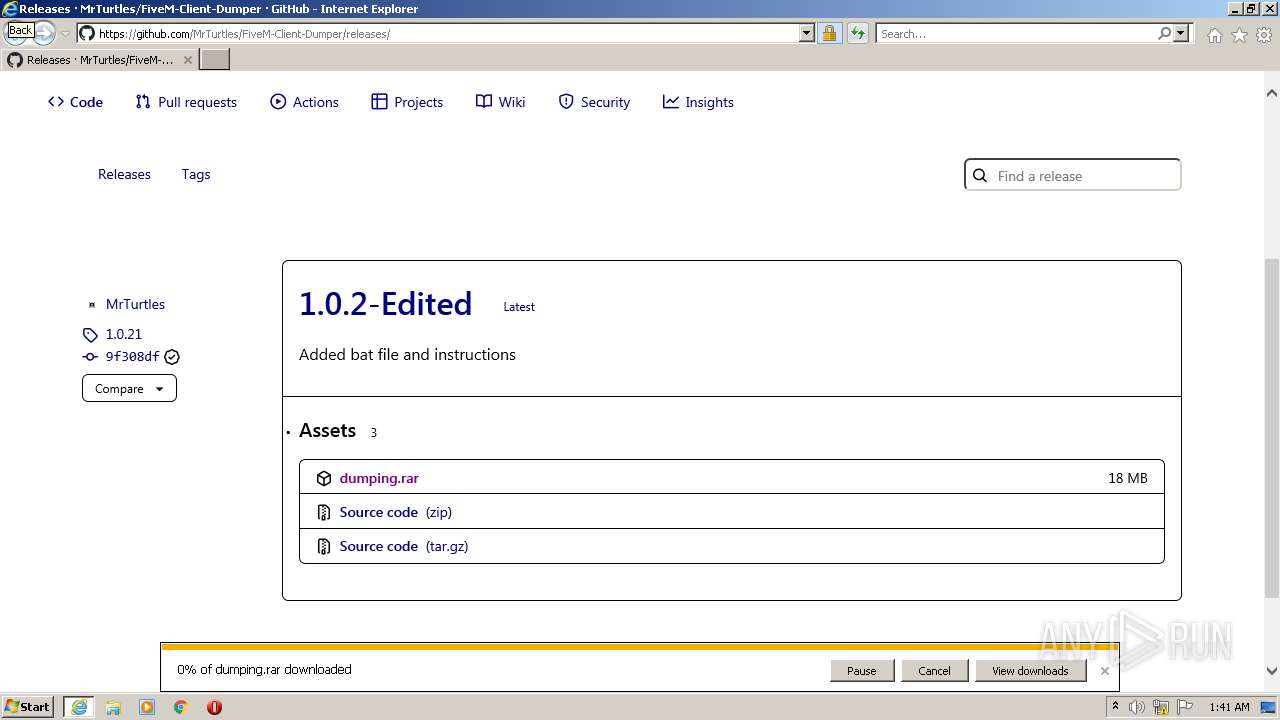Click the Home icon
The width and height of the screenshot is (1280, 720).
coord(1214,35)
